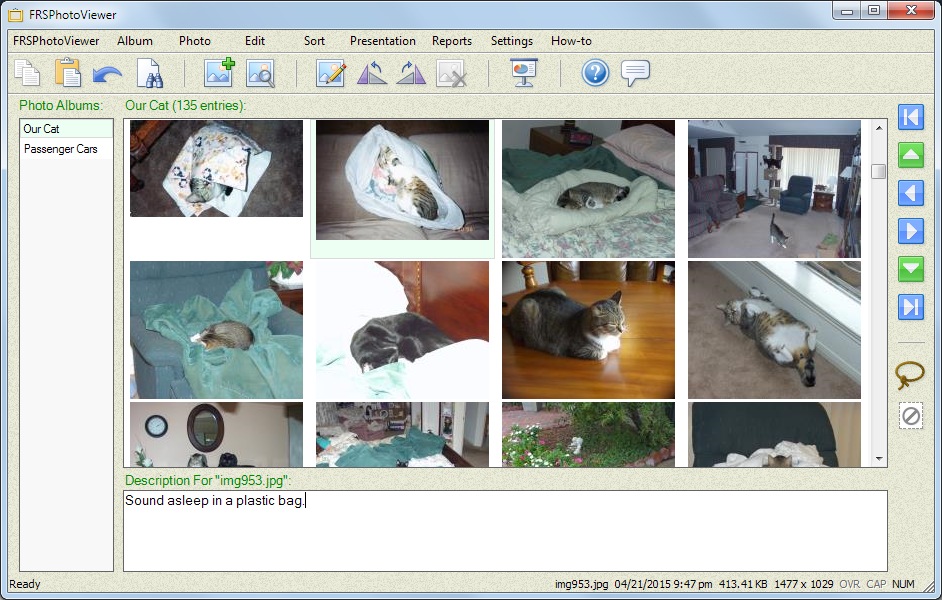Click the 413.41 KB file size text

click(743, 584)
